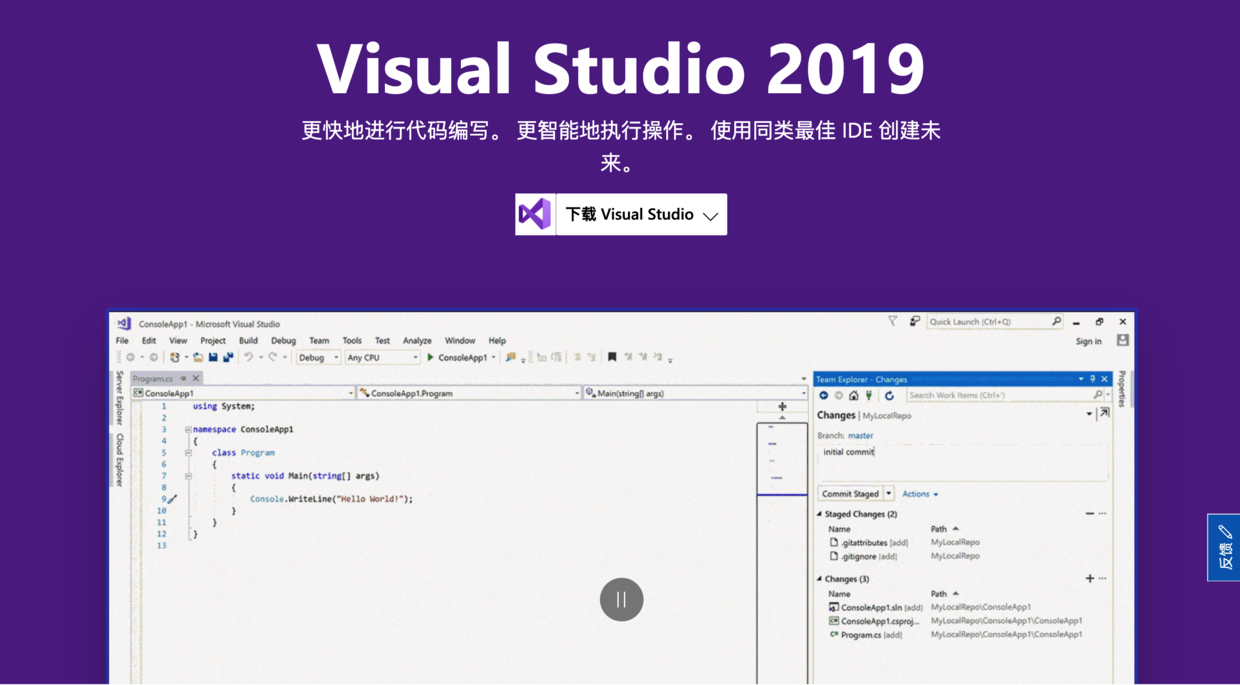Image resolution: width=1240 pixels, height=685 pixels.
Task: Click the master branch link
Action: point(861,436)
